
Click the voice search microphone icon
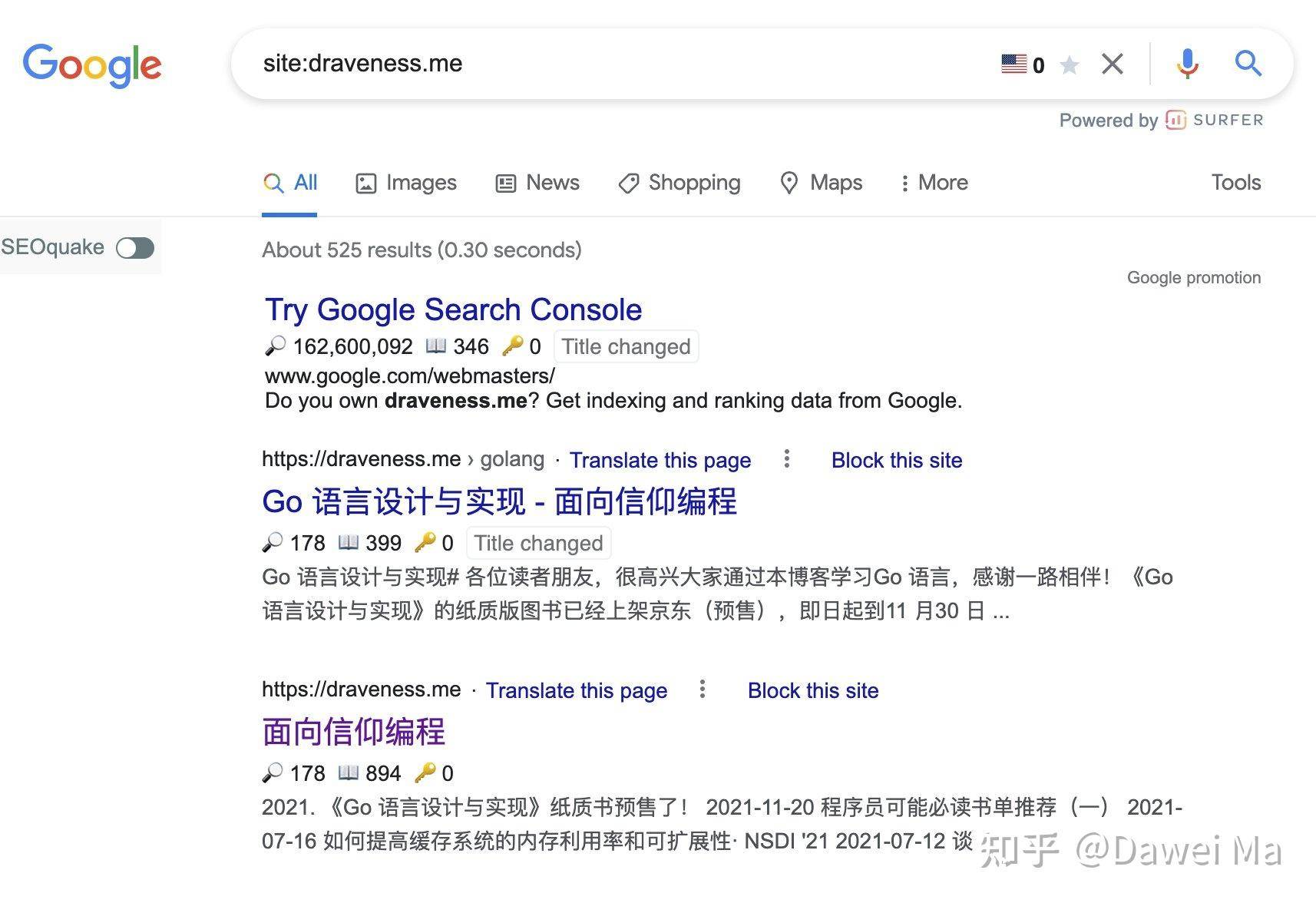[x=1187, y=64]
